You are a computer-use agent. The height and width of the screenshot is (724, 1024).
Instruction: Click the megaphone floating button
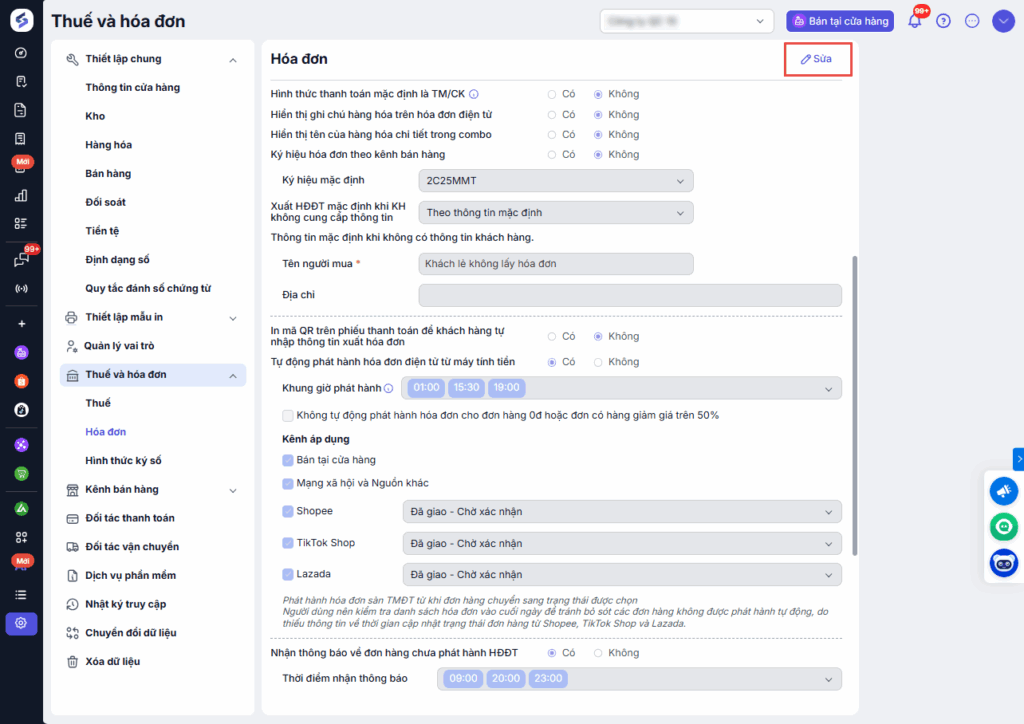(x=1004, y=491)
